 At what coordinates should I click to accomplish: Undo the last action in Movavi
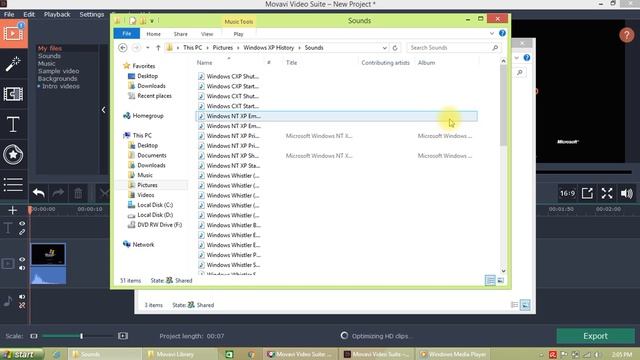pyautogui.click(x=39, y=193)
